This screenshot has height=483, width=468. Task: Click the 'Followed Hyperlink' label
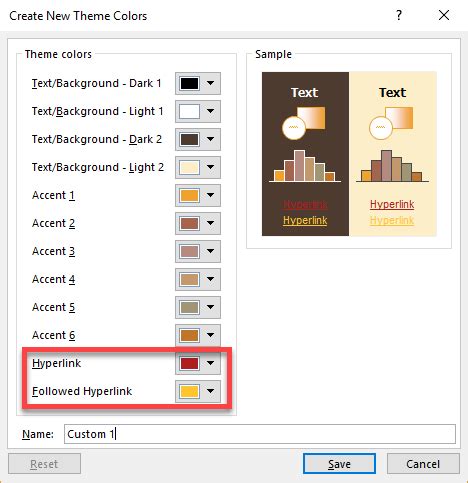pyautogui.click(x=82, y=391)
